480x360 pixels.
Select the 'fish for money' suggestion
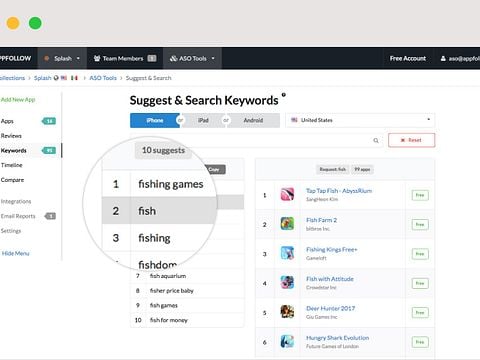[169, 320]
